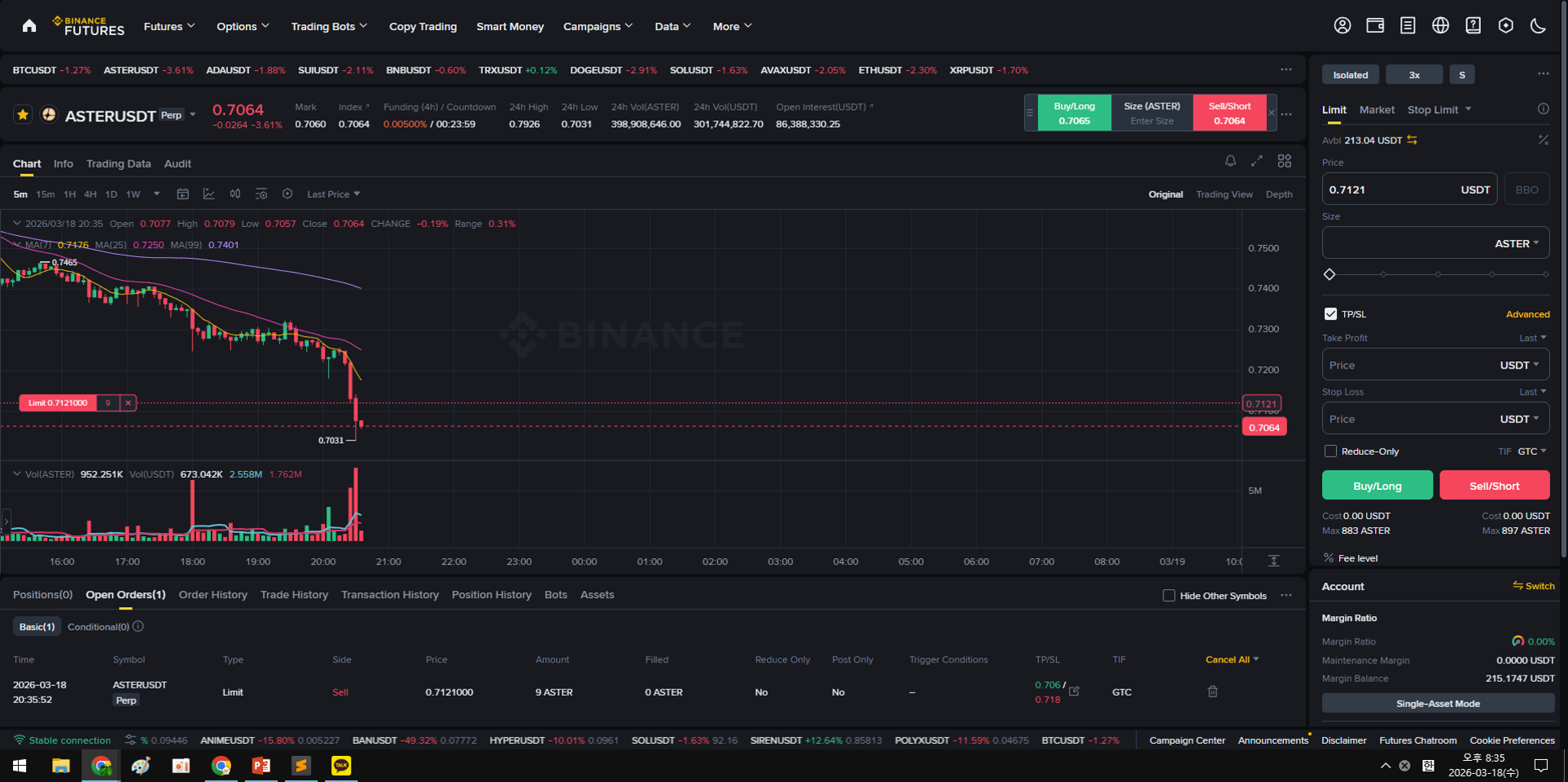This screenshot has width=1568, height=782.
Task: Open the Order History tab
Action: click(213, 595)
